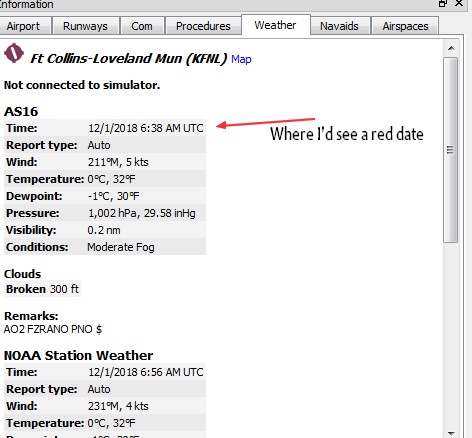
Task: Click the Clouds section heading
Action: pos(22,274)
